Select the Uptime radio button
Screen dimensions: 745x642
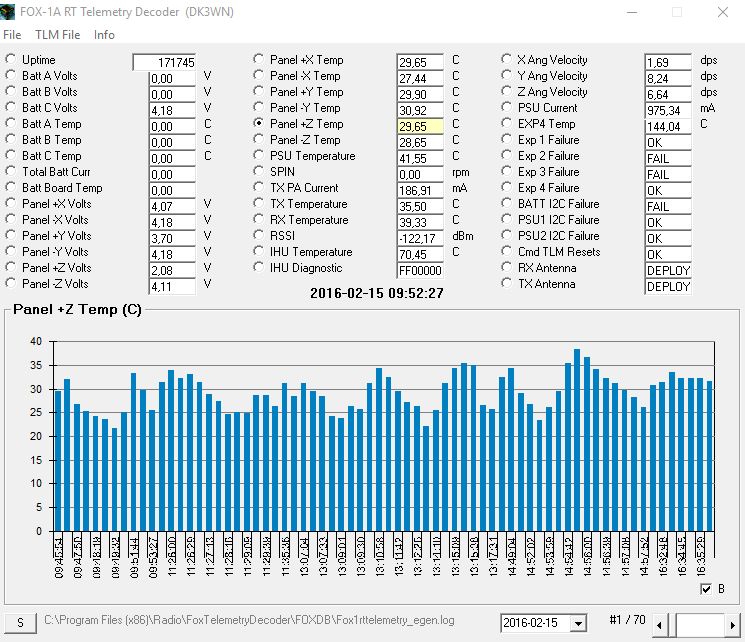(x=10, y=59)
